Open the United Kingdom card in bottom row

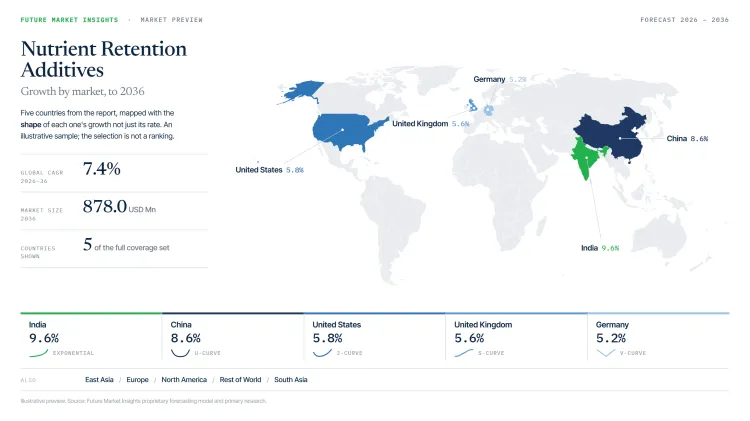point(516,337)
